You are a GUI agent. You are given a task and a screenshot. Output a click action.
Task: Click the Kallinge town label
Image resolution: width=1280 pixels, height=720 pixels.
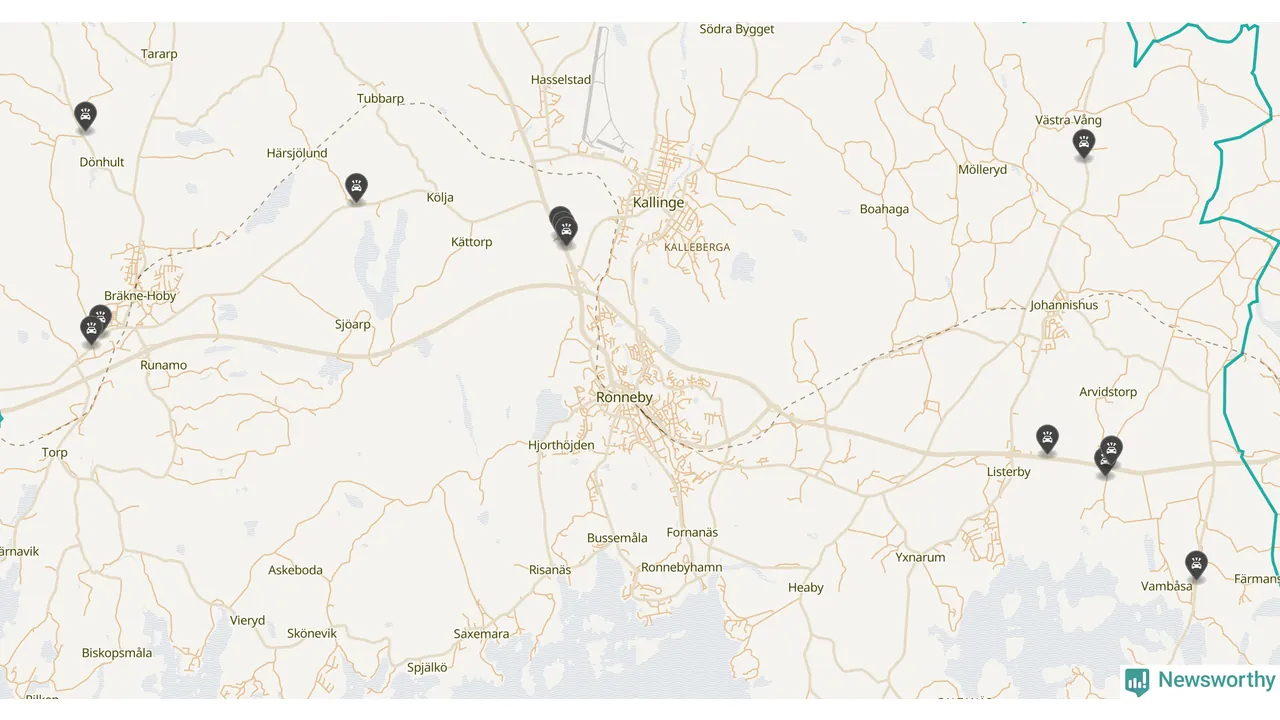(x=659, y=202)
